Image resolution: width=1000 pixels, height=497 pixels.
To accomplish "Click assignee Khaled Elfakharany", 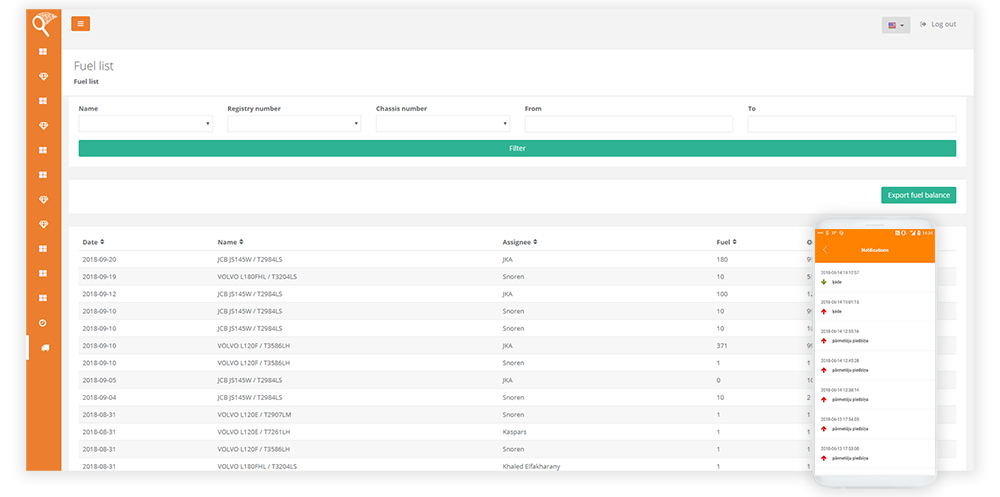I will pos(531,466).
